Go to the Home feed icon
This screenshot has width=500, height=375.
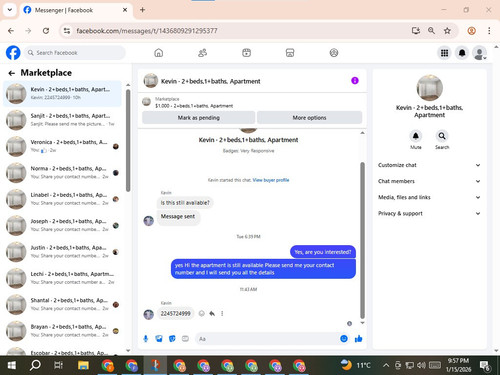159,53
